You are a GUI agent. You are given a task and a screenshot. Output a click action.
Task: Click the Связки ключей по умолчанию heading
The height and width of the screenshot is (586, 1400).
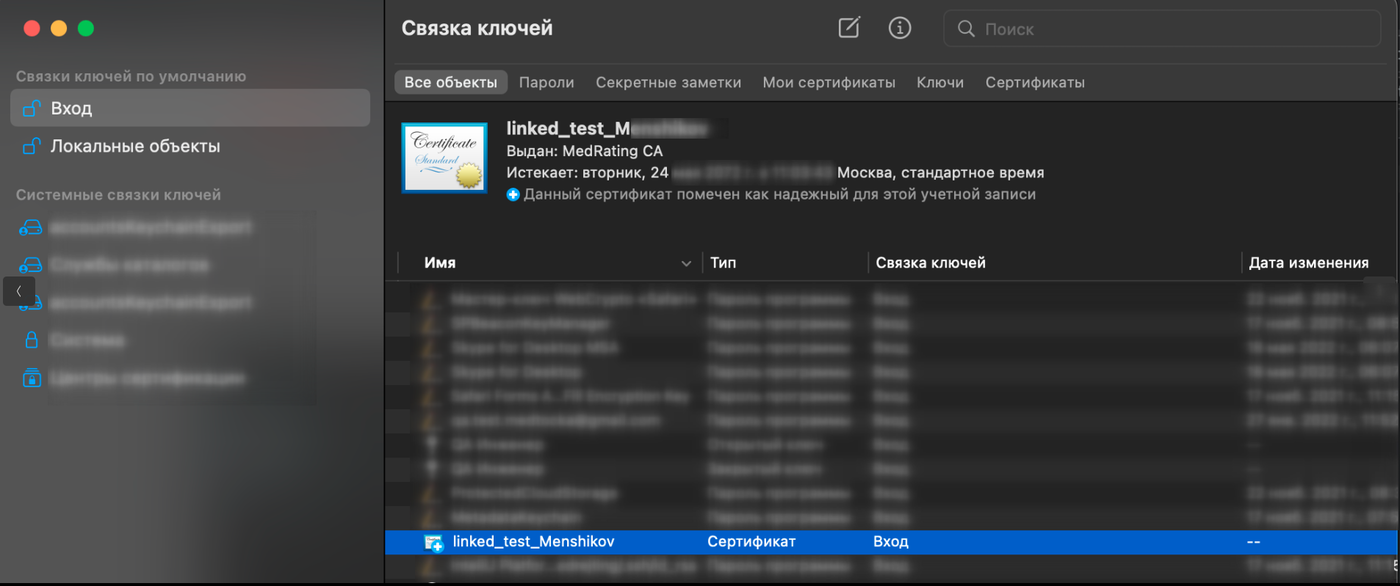(x=131, y=76)
